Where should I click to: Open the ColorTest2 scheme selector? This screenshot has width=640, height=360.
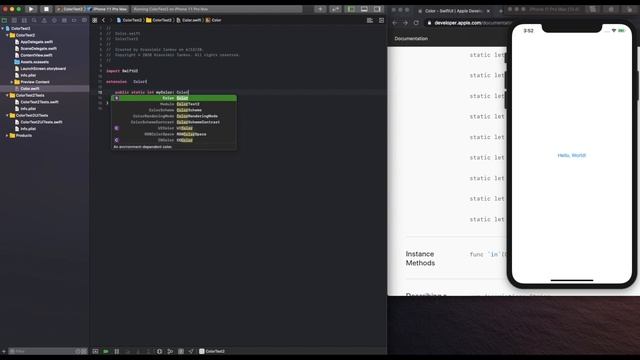70,9
